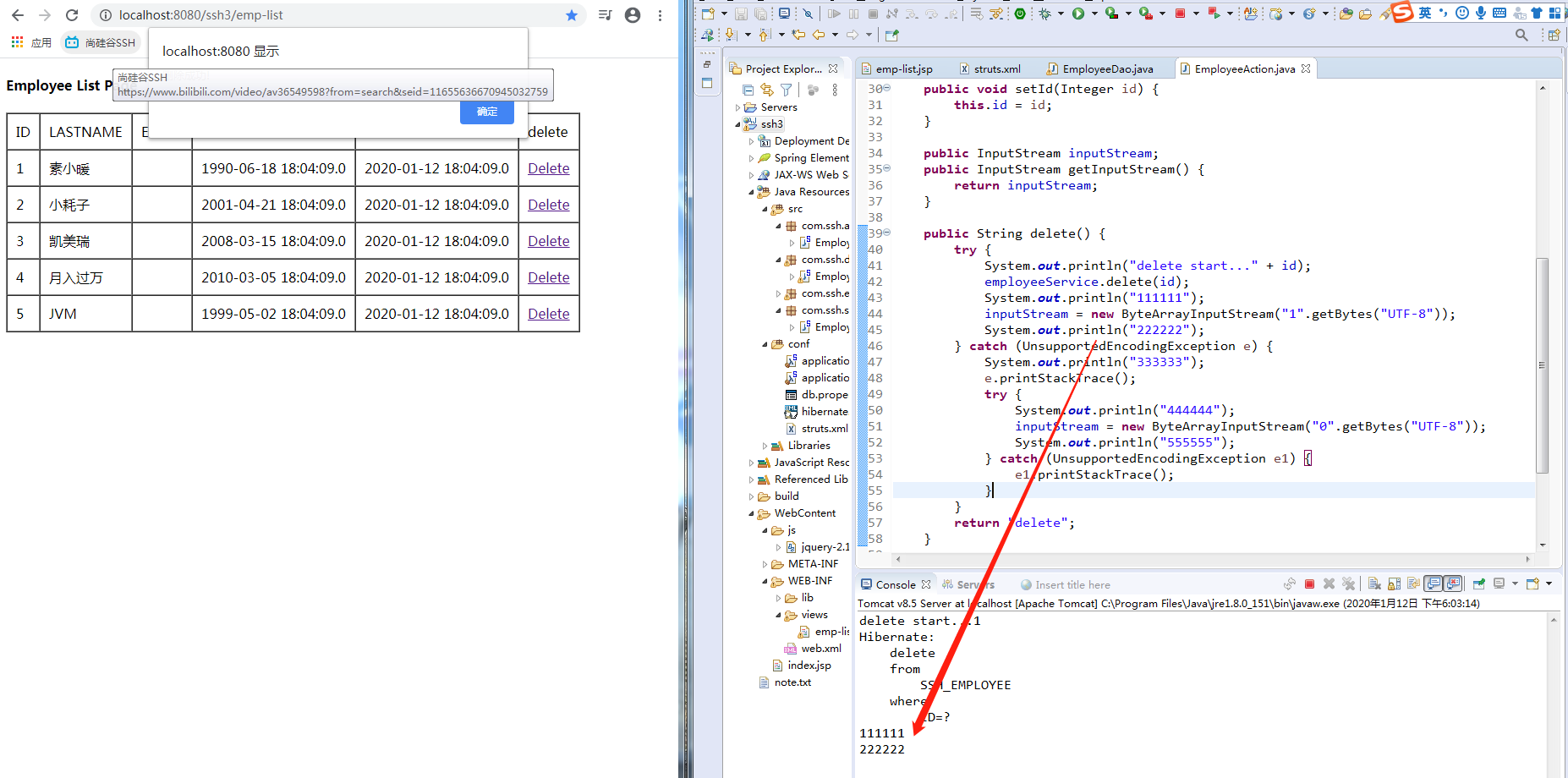Click Collapse All in Project Explorer

pos(748,90)
